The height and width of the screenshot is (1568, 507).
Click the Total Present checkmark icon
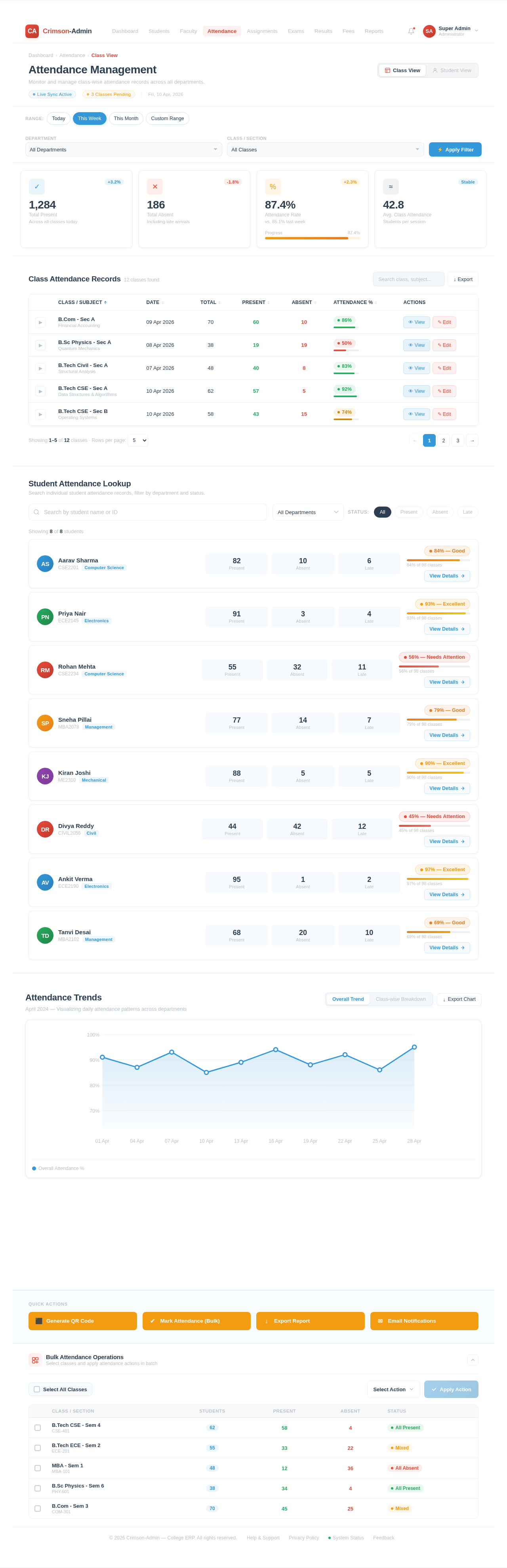point(36,187)
